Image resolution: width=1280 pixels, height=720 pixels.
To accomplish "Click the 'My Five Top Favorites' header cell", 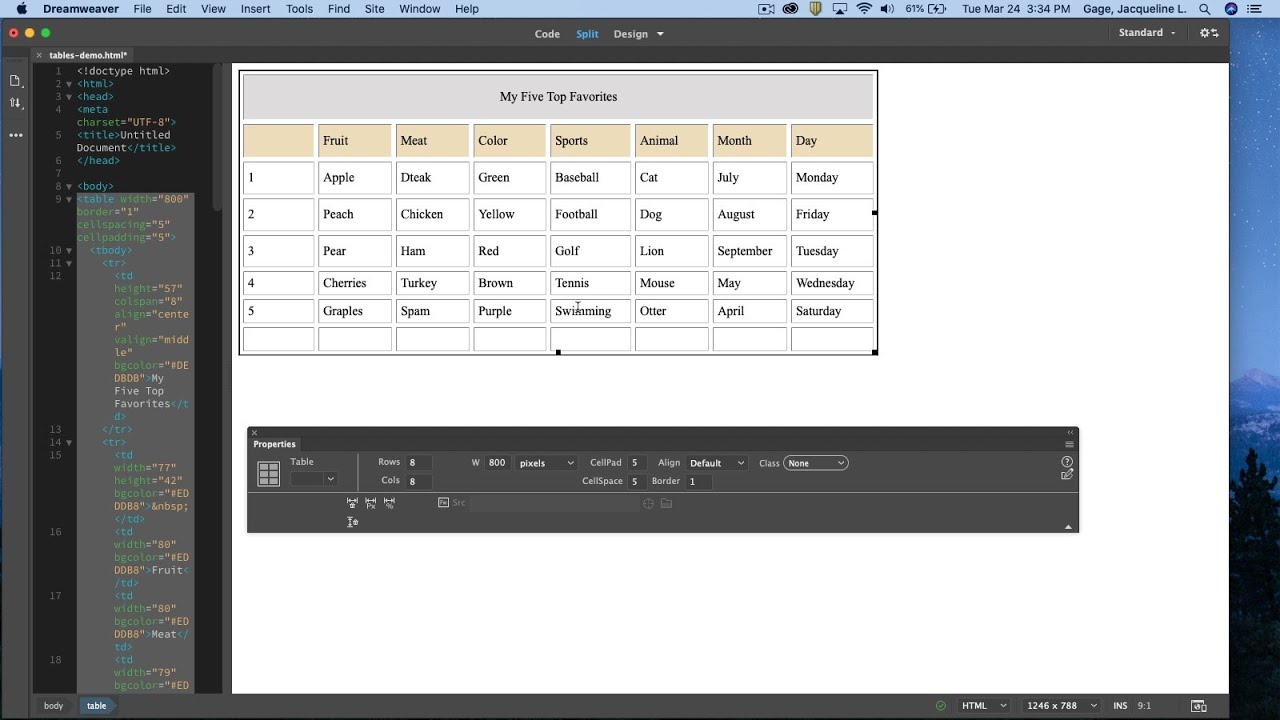I will click(x=558, y=97).
